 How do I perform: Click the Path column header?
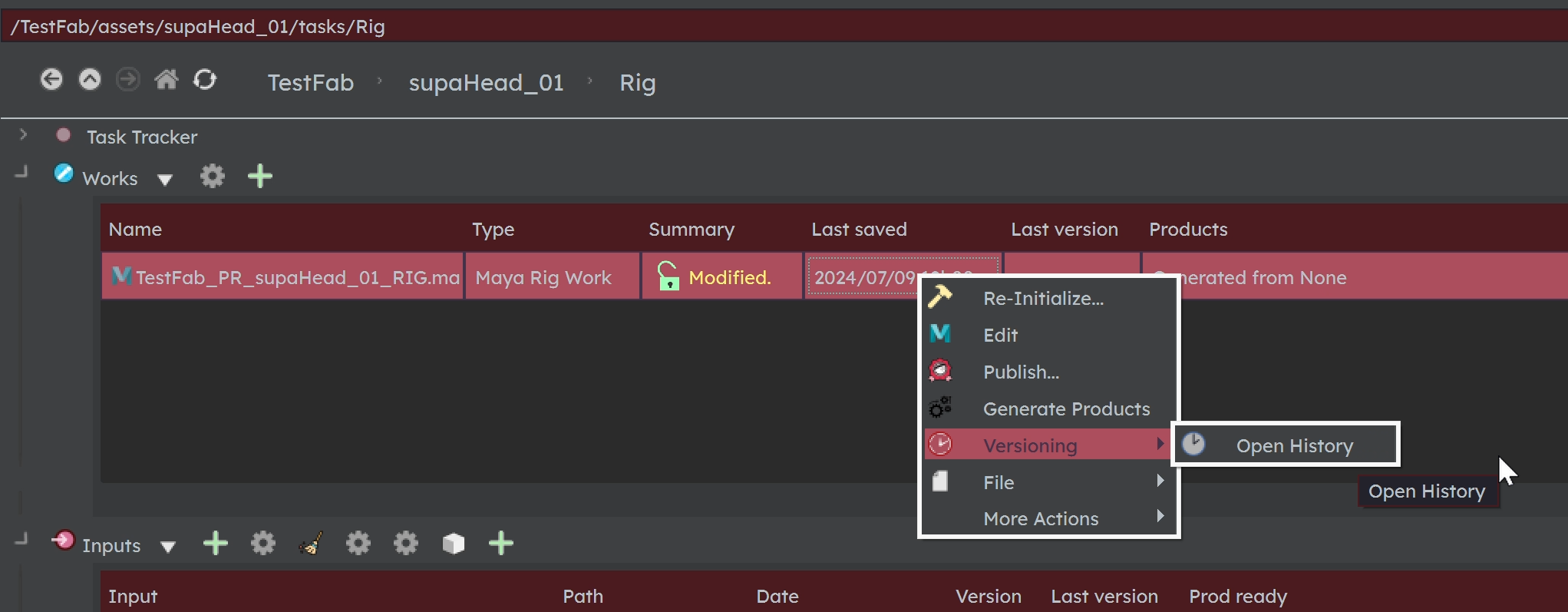[583, 597]
